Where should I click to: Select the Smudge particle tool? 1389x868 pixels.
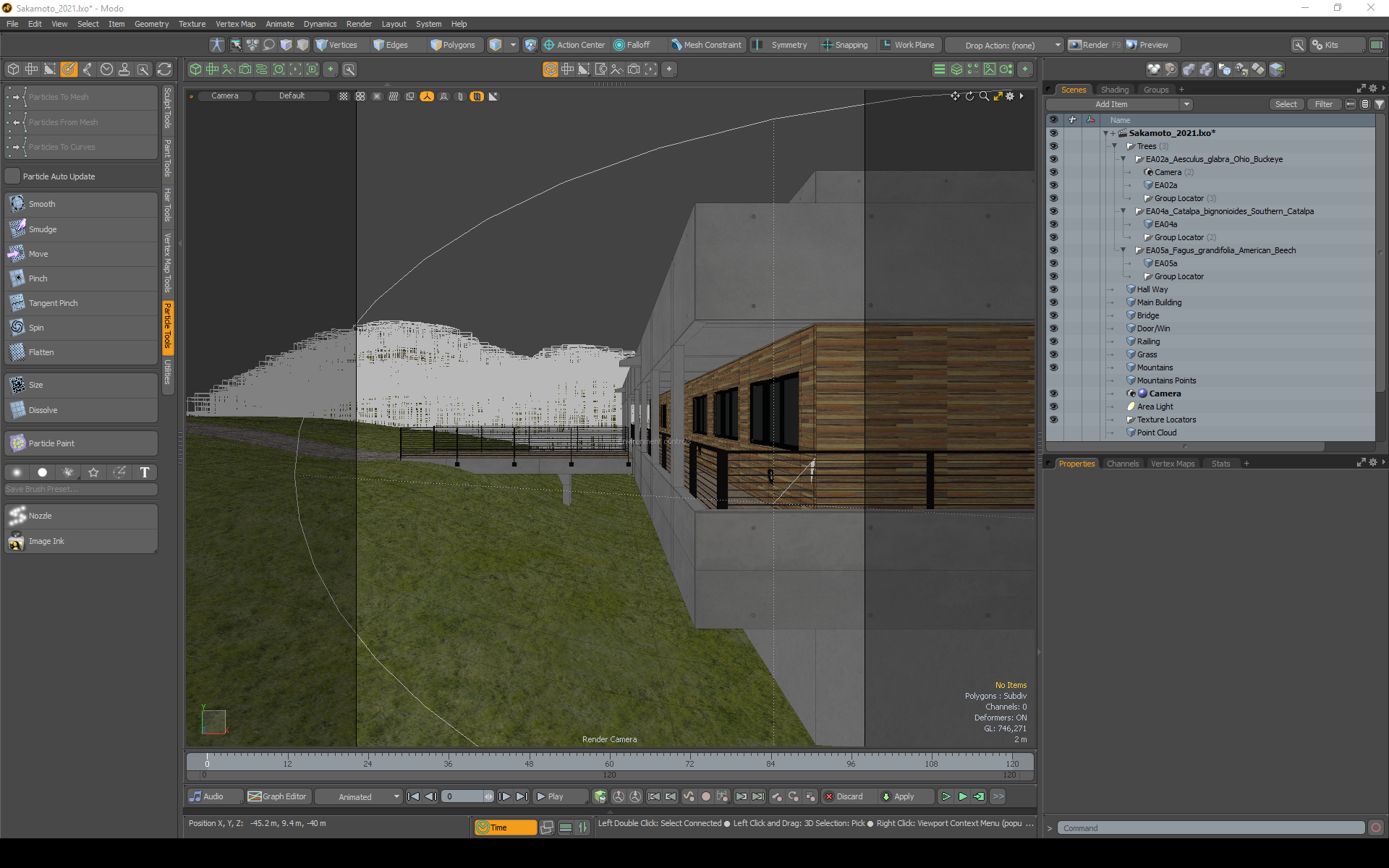click(x=43, y=229)
